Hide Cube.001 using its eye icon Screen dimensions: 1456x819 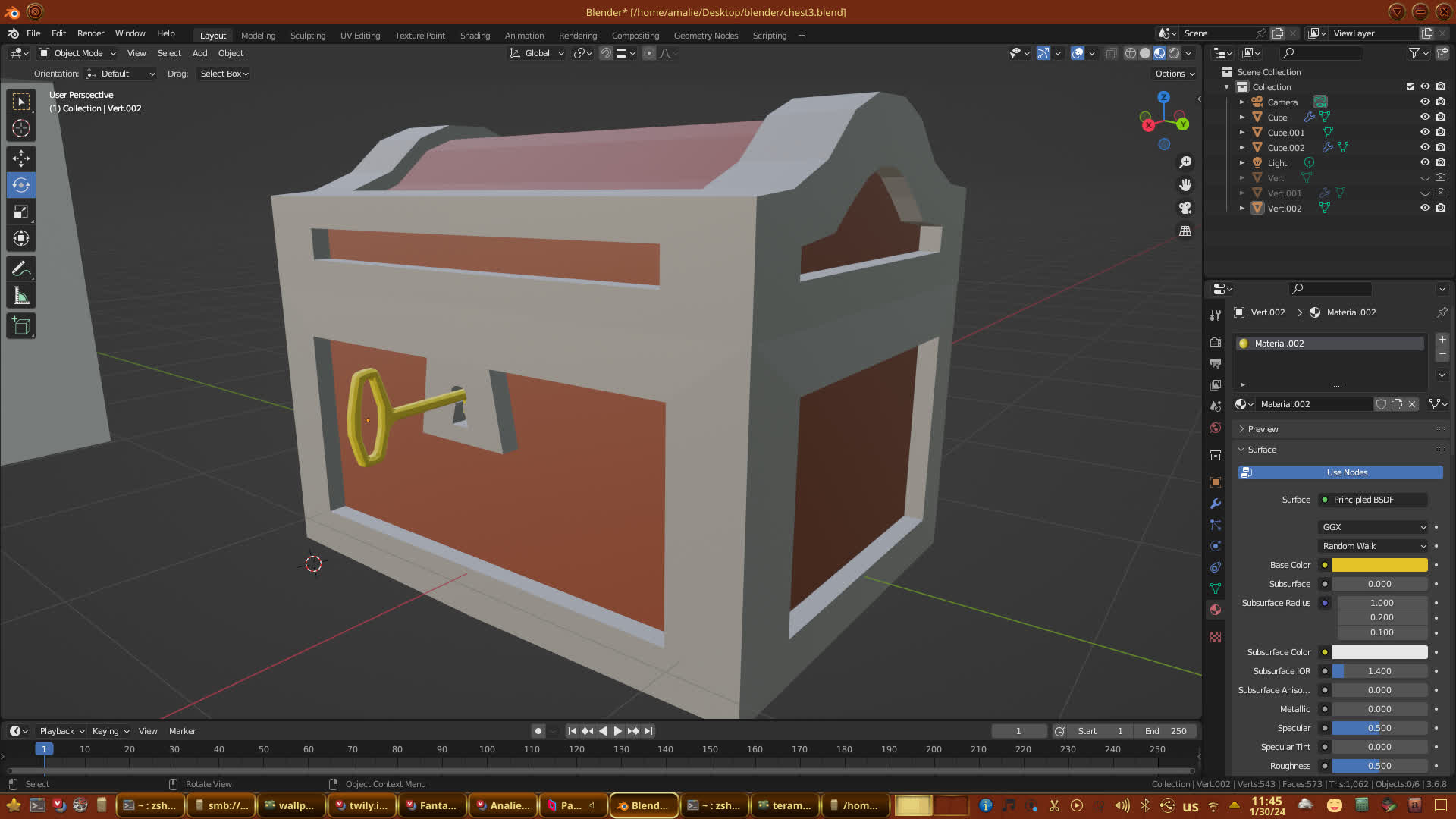point(1425,132)
